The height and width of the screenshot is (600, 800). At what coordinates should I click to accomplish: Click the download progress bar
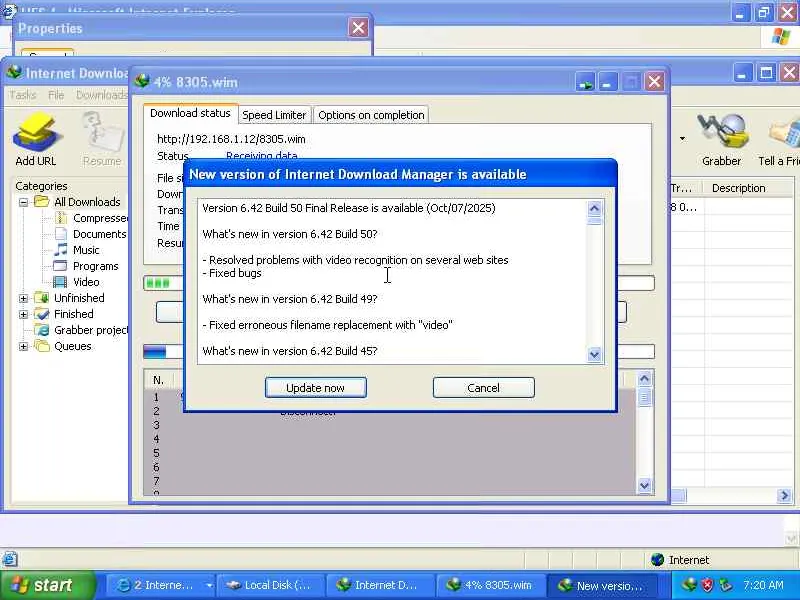(399, 283)
